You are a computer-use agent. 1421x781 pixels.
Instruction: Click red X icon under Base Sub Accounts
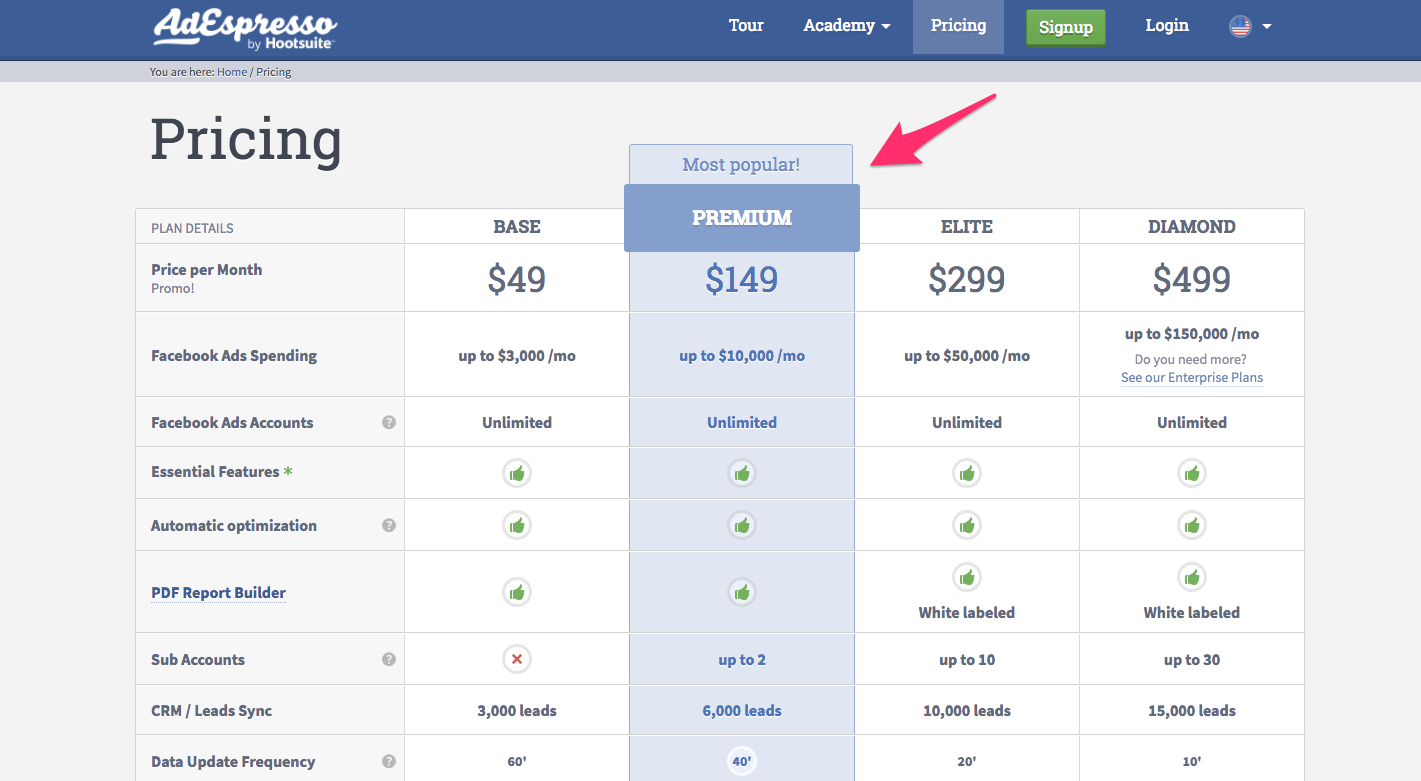[516, 659]
